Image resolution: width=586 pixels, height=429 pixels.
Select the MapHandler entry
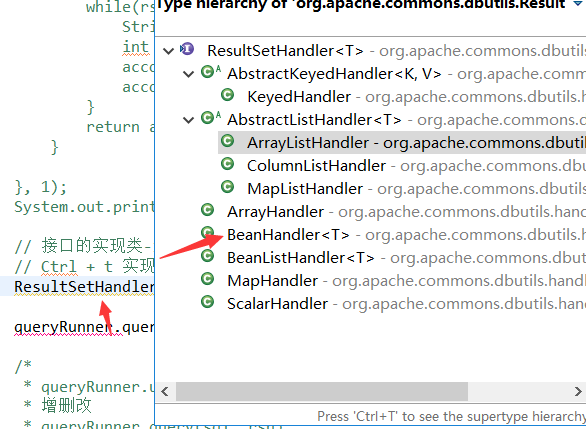272,281
